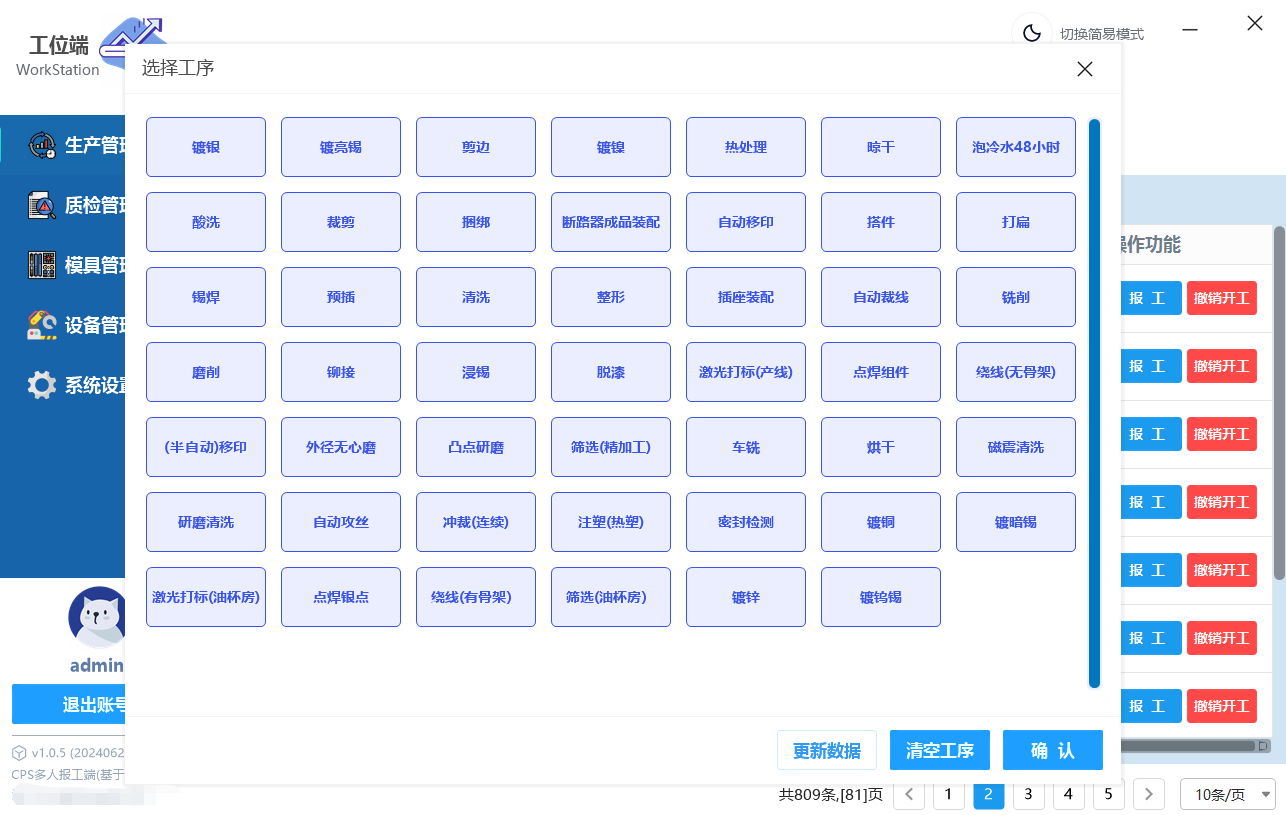Click the 清空工序 button
Screen dimensions: 1286x824
point(939,750)
